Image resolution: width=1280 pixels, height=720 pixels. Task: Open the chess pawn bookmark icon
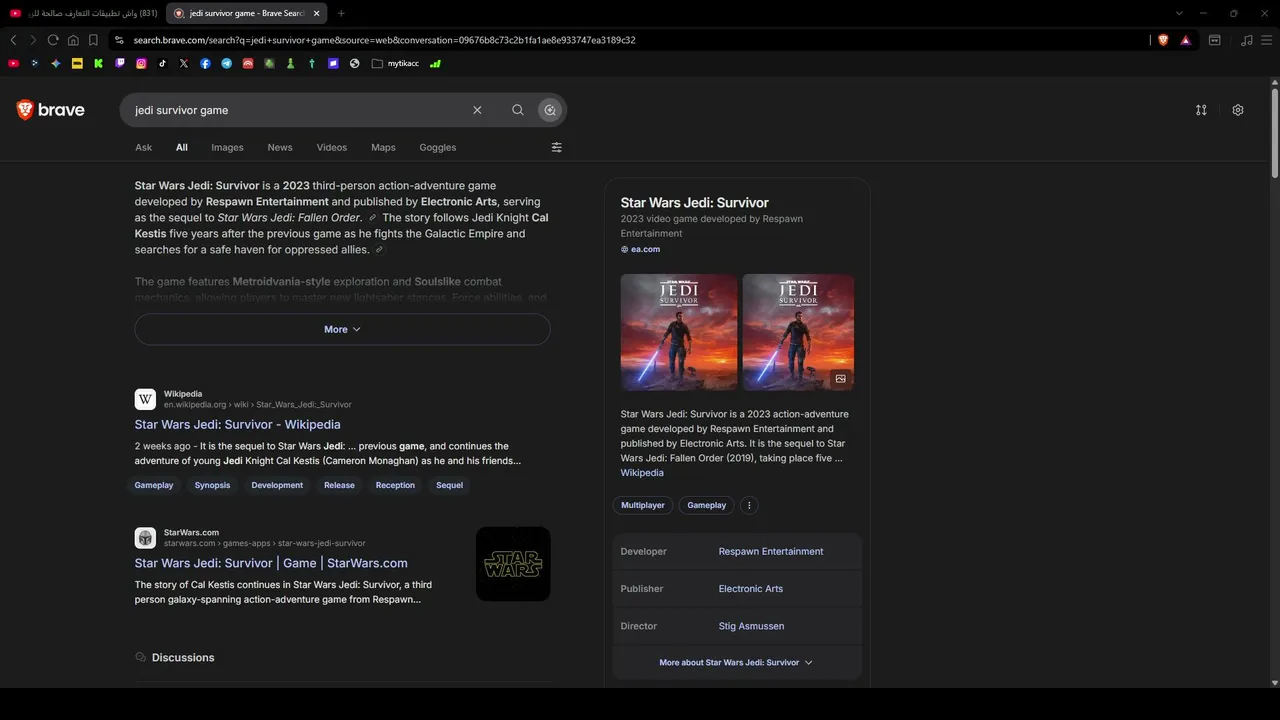pos(290,63)
